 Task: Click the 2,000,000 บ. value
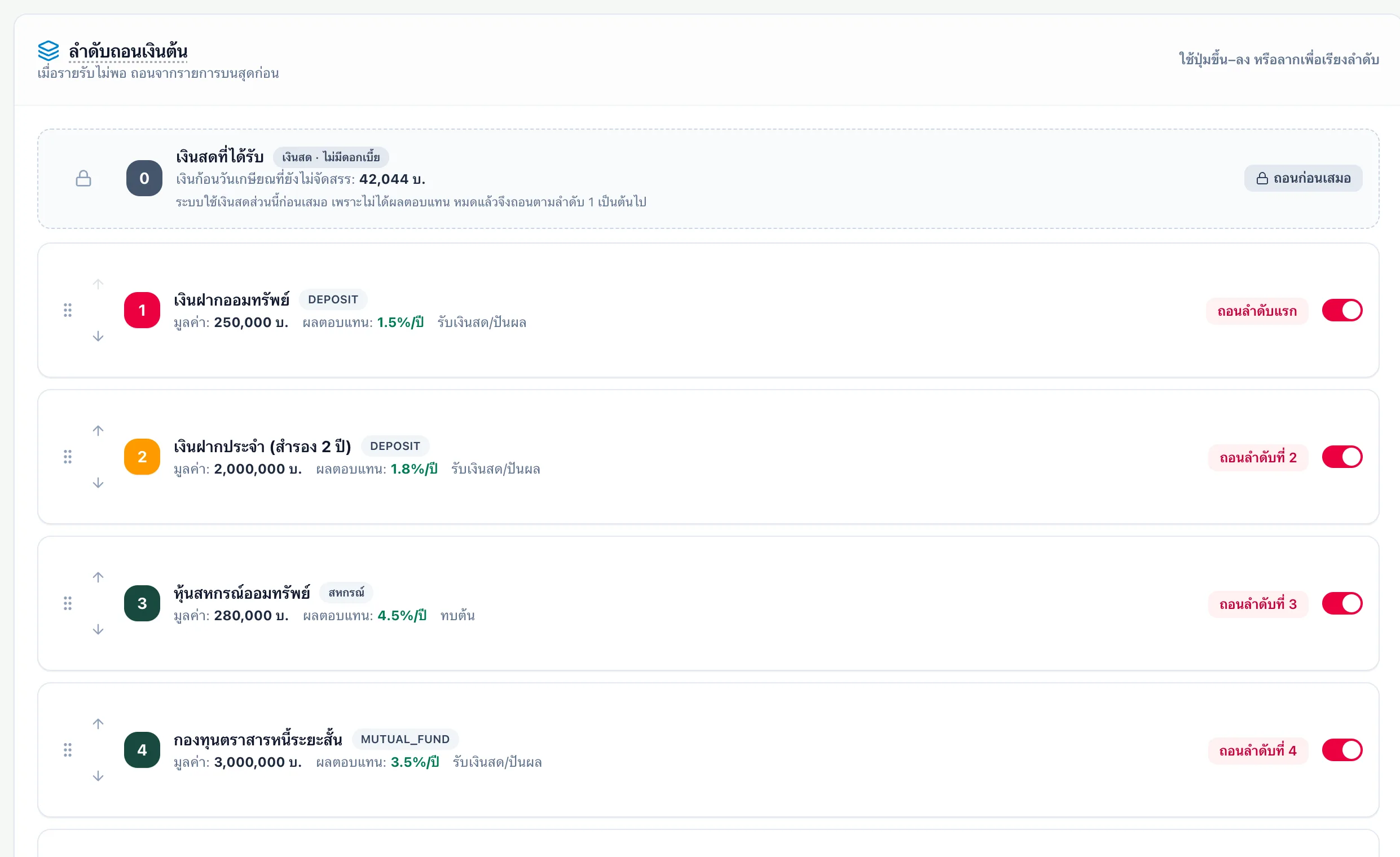pos(258,469)
